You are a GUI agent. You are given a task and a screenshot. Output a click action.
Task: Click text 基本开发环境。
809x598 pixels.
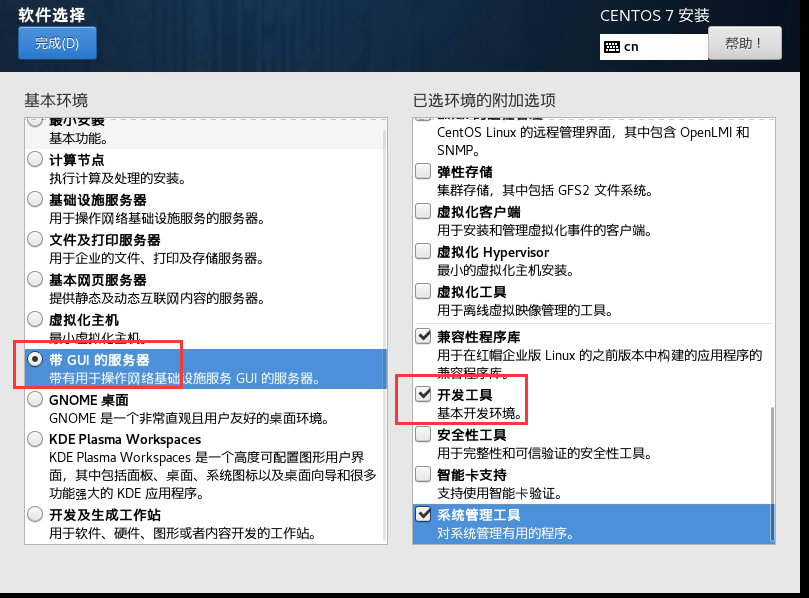[x=480, y=414]
